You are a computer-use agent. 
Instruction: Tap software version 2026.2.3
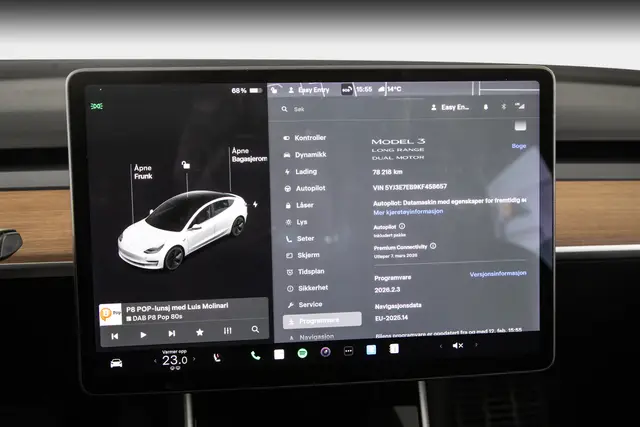387,290
